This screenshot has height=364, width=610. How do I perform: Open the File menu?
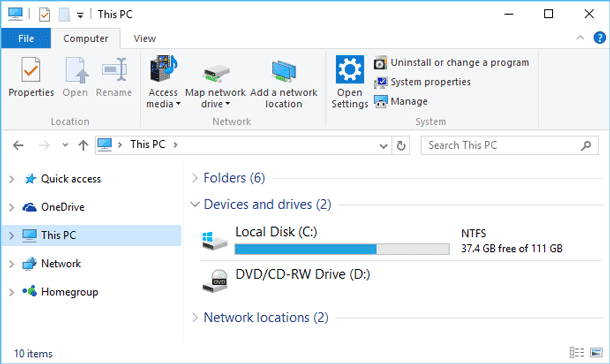26,38
